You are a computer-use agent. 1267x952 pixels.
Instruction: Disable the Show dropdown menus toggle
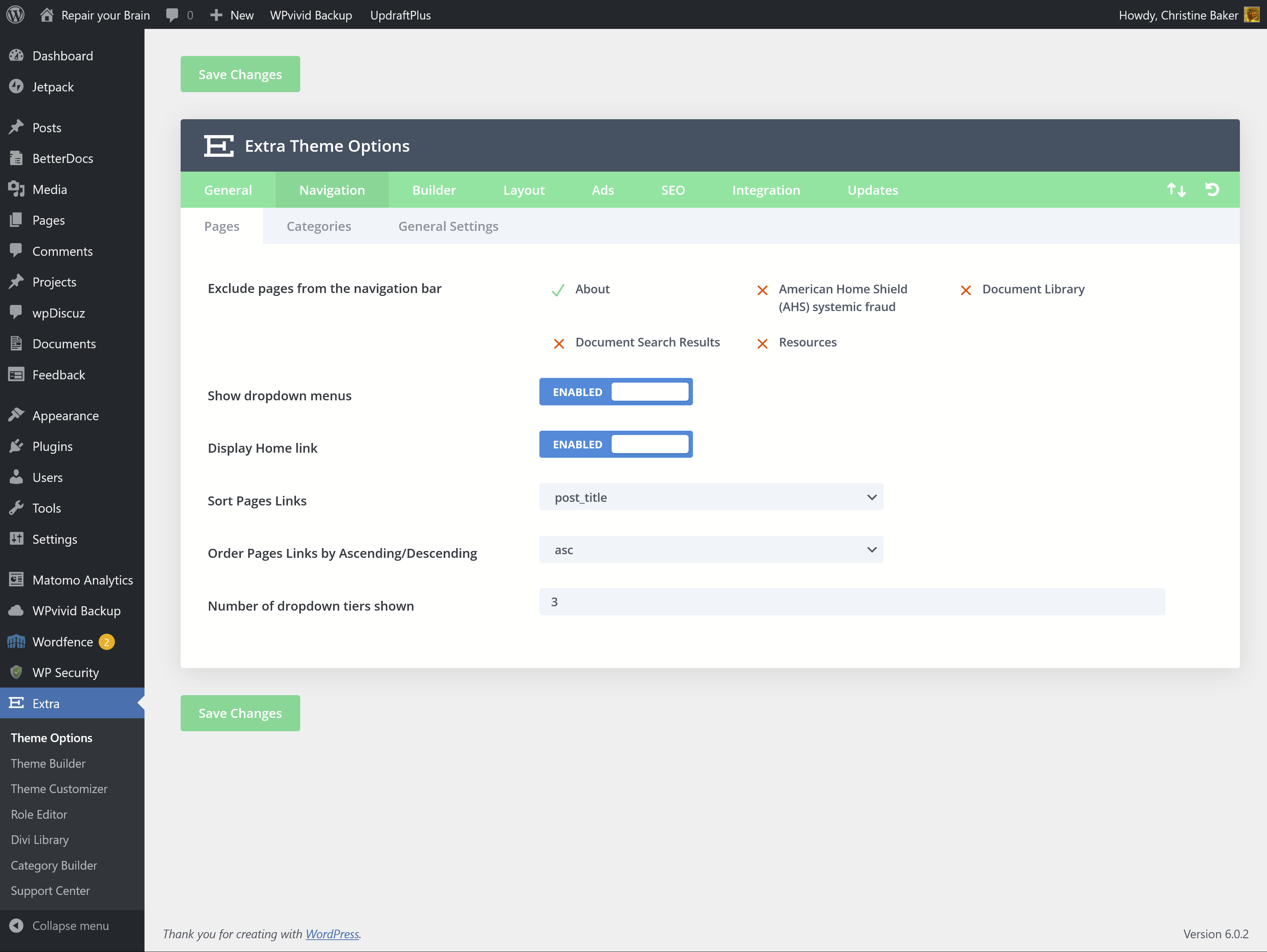tap(615, 392)
